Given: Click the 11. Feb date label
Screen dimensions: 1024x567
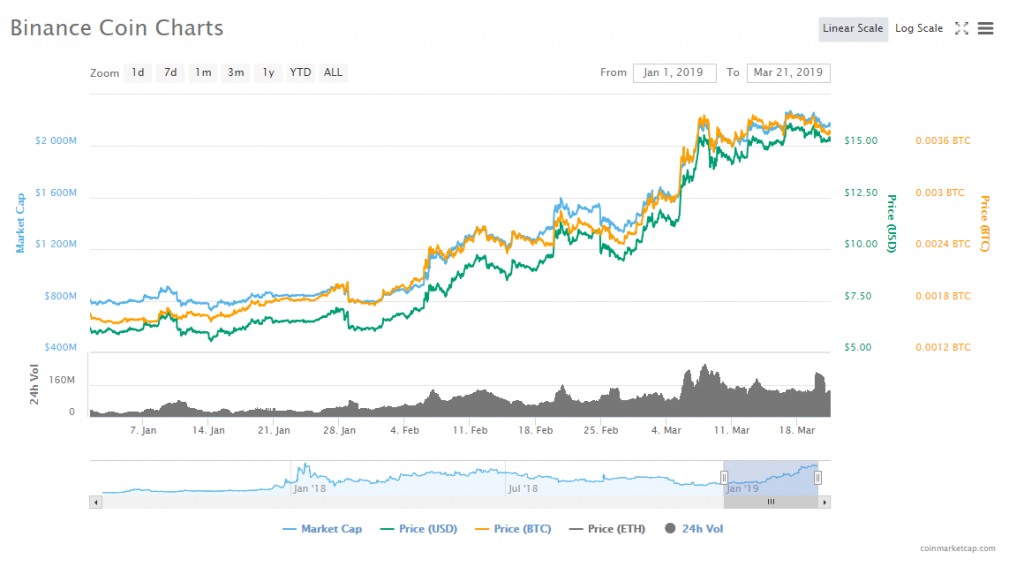Looking at the screenshot, I should [x=470, y=430].
